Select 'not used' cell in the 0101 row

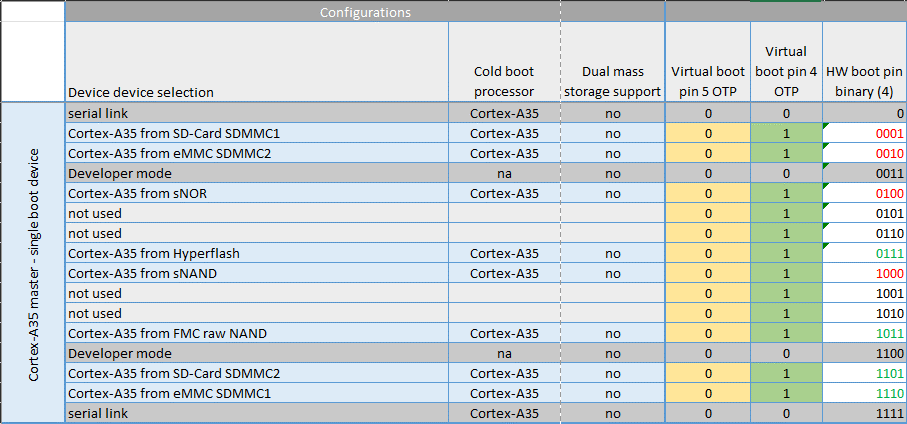(x=257, y=213)
